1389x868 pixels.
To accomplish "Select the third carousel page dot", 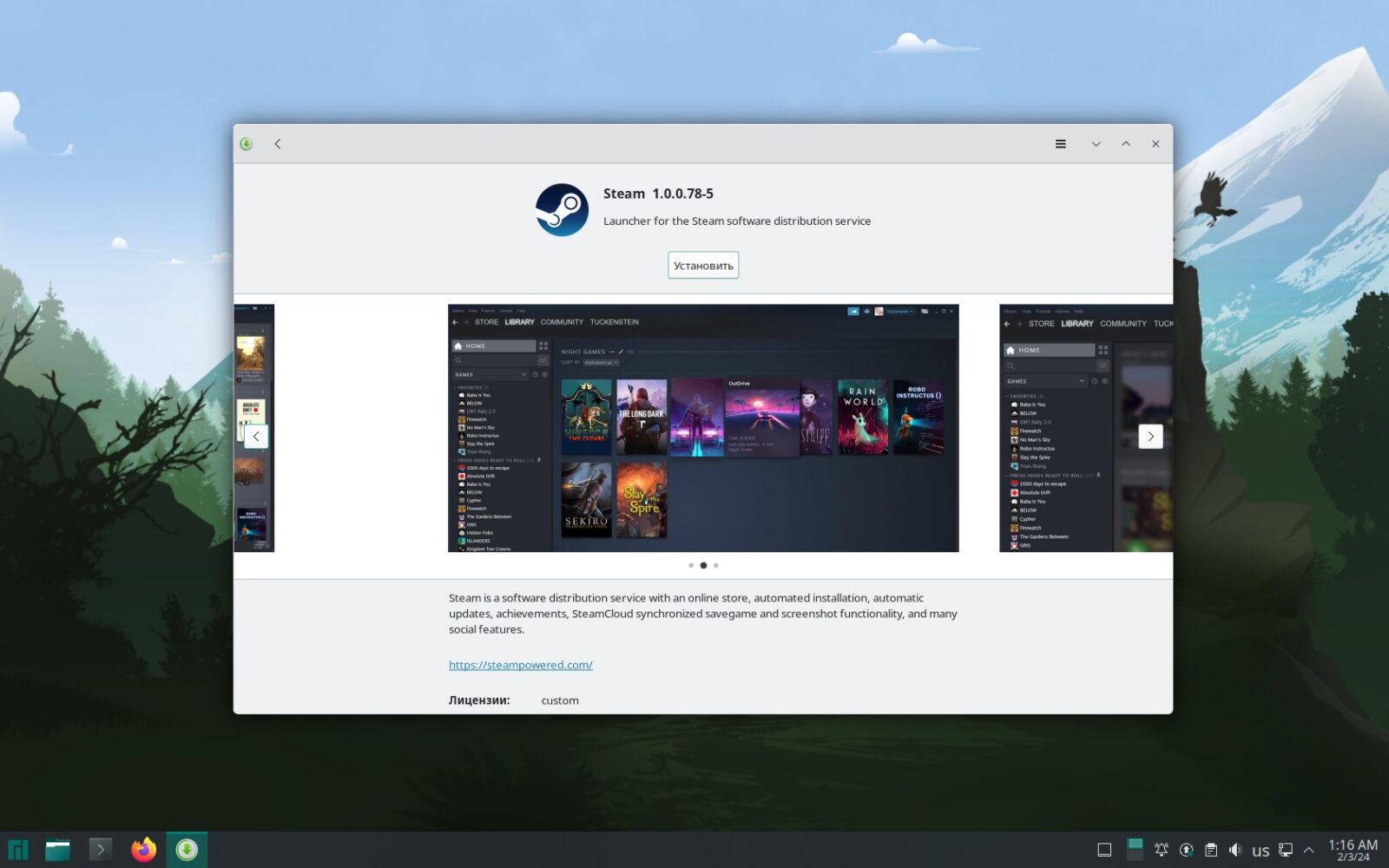I will tap(716, 565).
